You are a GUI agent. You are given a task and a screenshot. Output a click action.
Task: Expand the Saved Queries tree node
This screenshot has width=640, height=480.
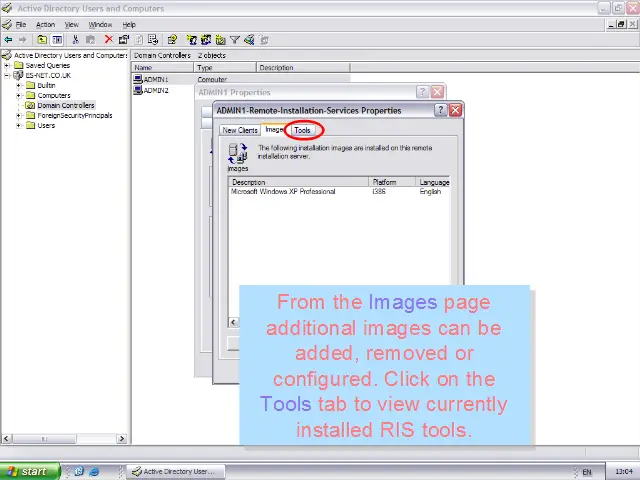[x=19, y=66]
